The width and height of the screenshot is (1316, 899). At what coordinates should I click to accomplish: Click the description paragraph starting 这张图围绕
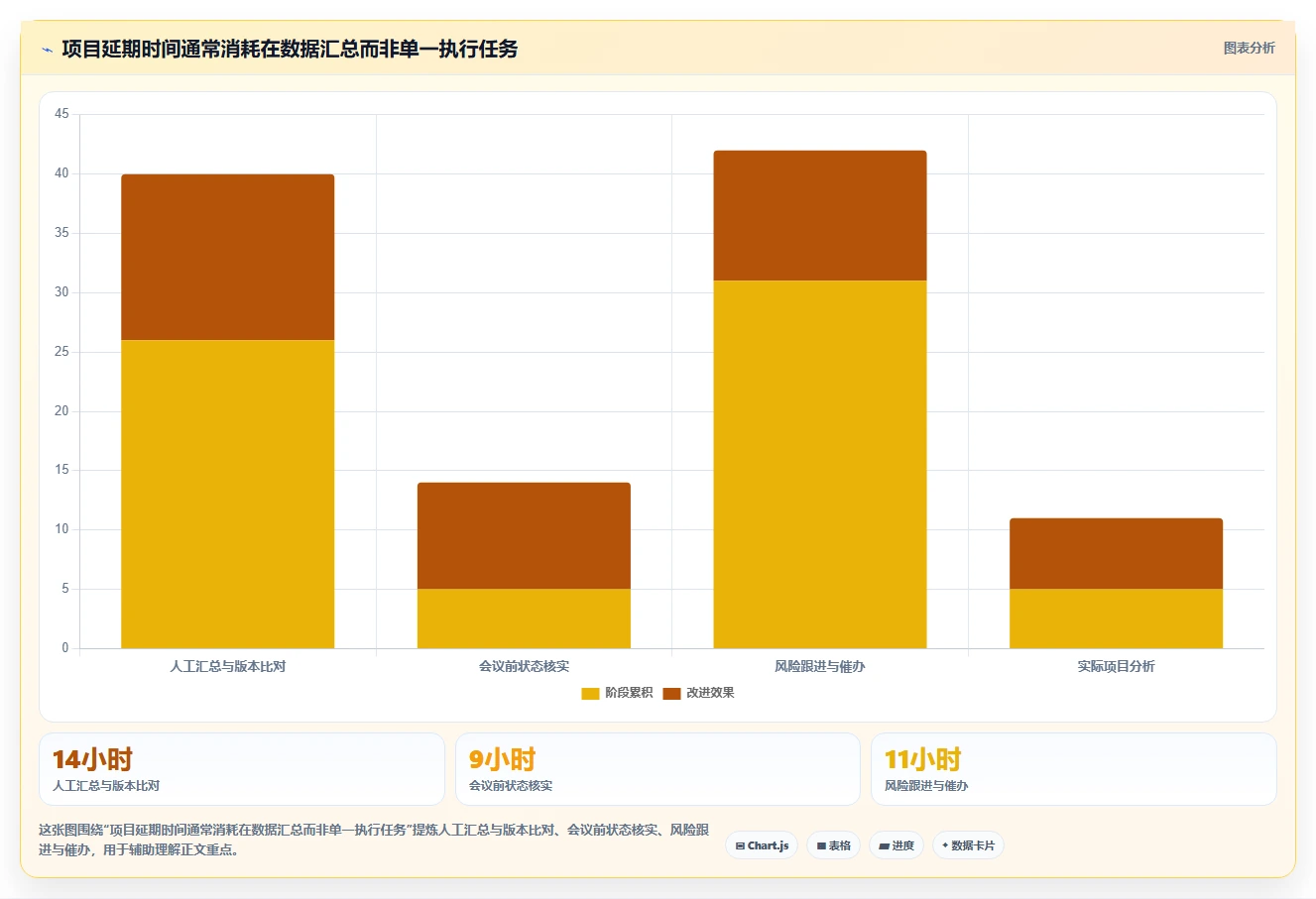point(374,840)
